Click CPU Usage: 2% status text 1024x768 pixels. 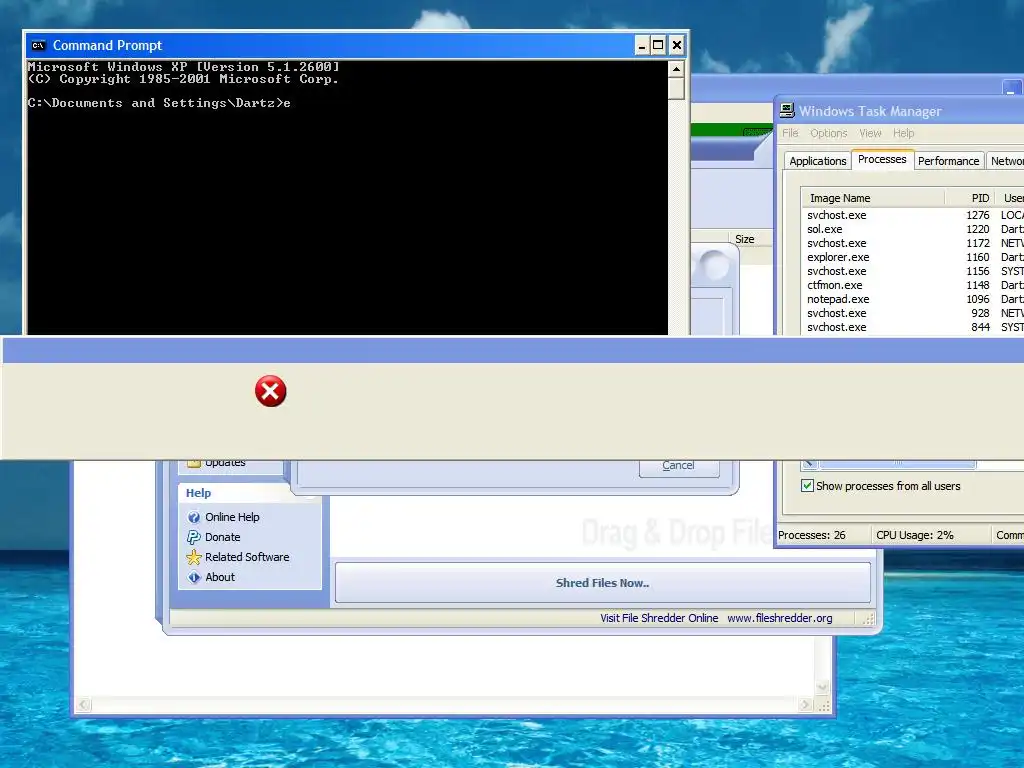(x=914, y=535)
